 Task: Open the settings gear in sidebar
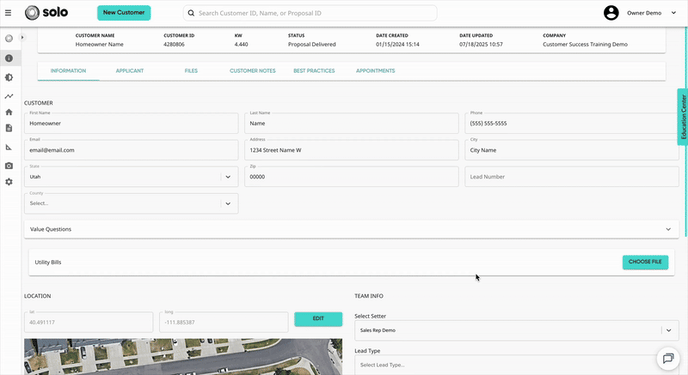[x=9, y=182]
